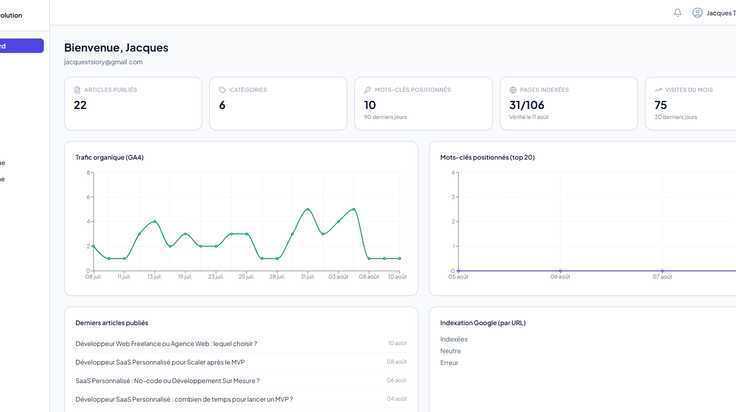Select the Indexées legend entry
The height and width of the screenshot is (412, 736).
[x=454, y=339]
